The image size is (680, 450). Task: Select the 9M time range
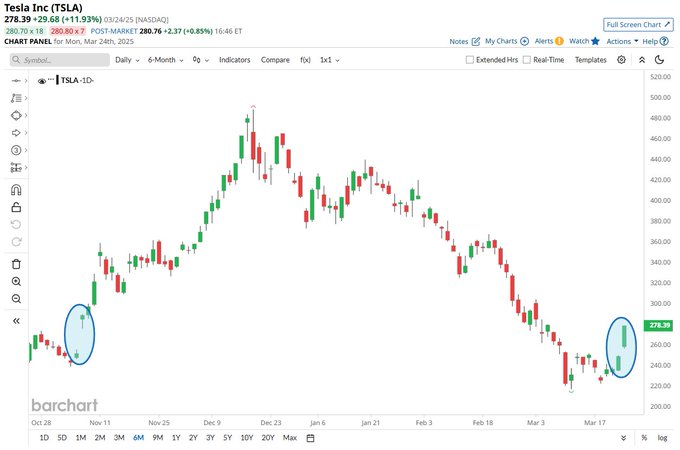click(157, 438)
